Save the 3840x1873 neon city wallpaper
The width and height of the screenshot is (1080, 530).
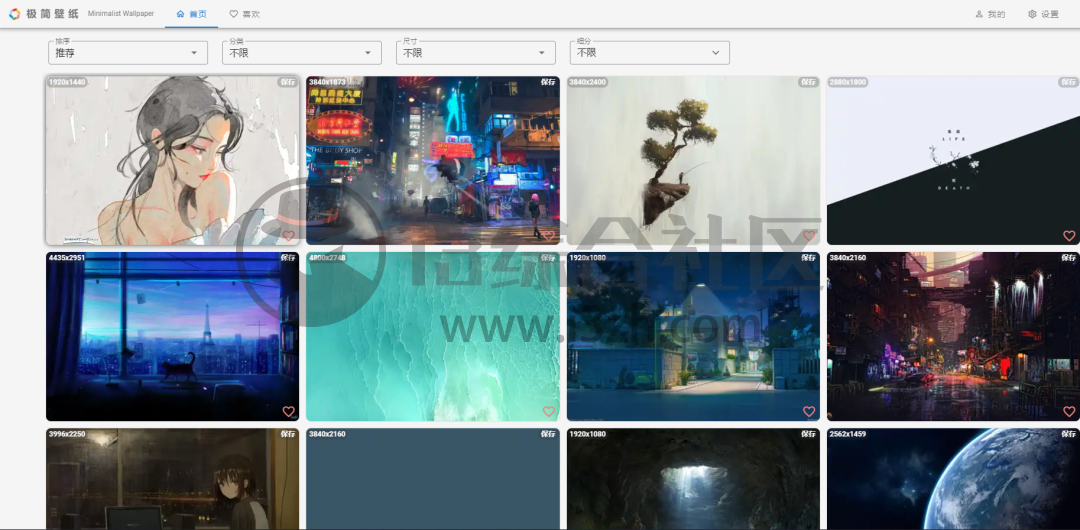point(548,82)
